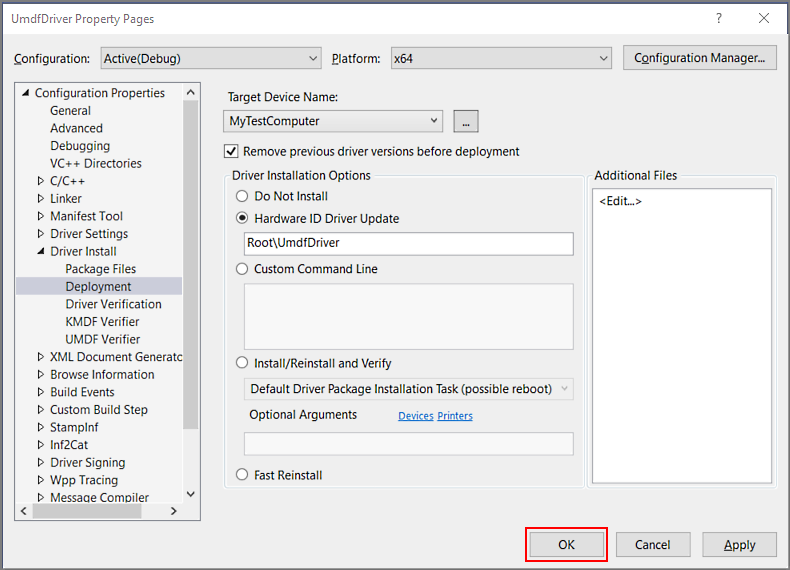The width and height of the screenshot is (790, 570).
Task: Click the tree scroll down arrow
Action: (190, 494)
